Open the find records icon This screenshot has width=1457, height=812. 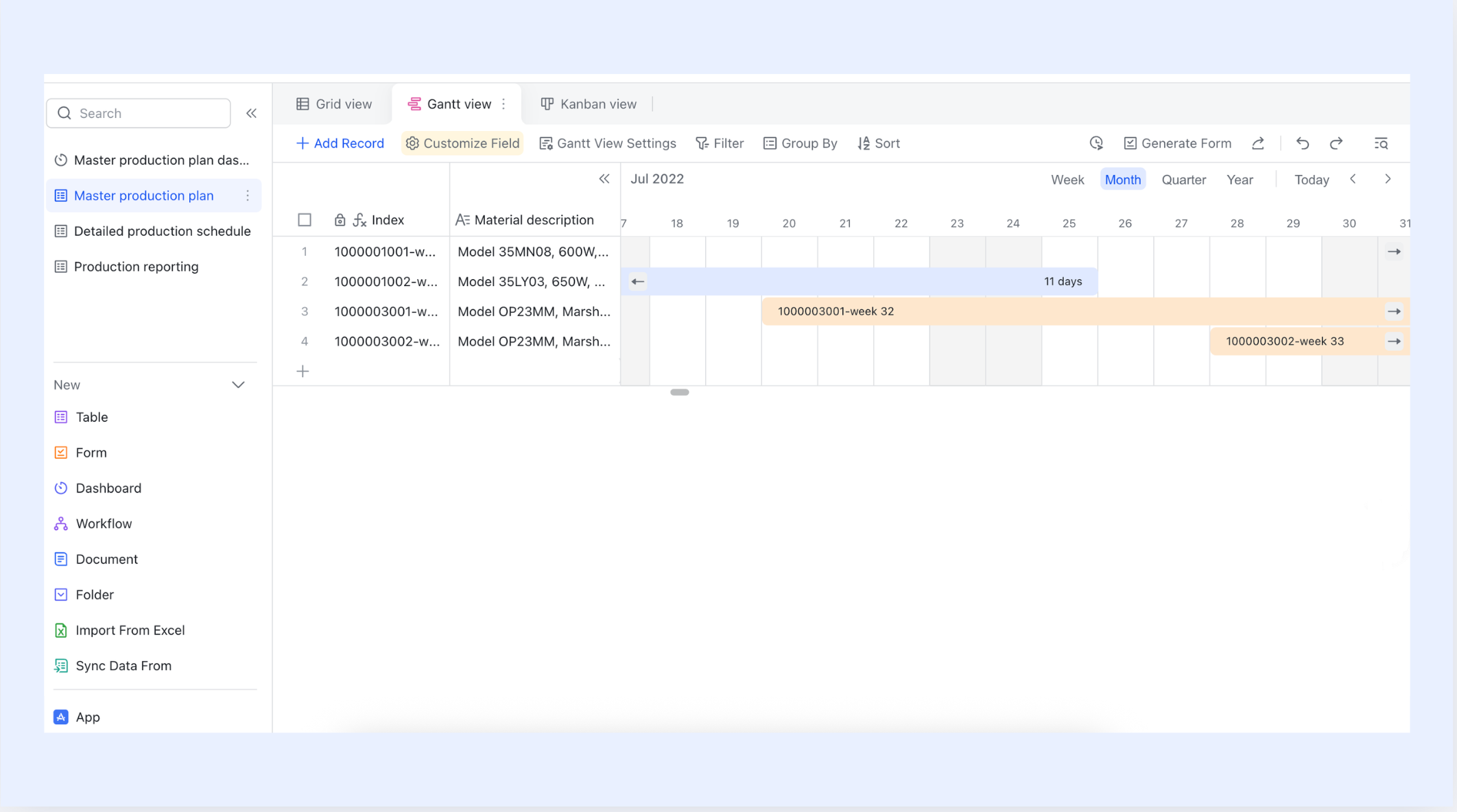(x=1381, y=143)
